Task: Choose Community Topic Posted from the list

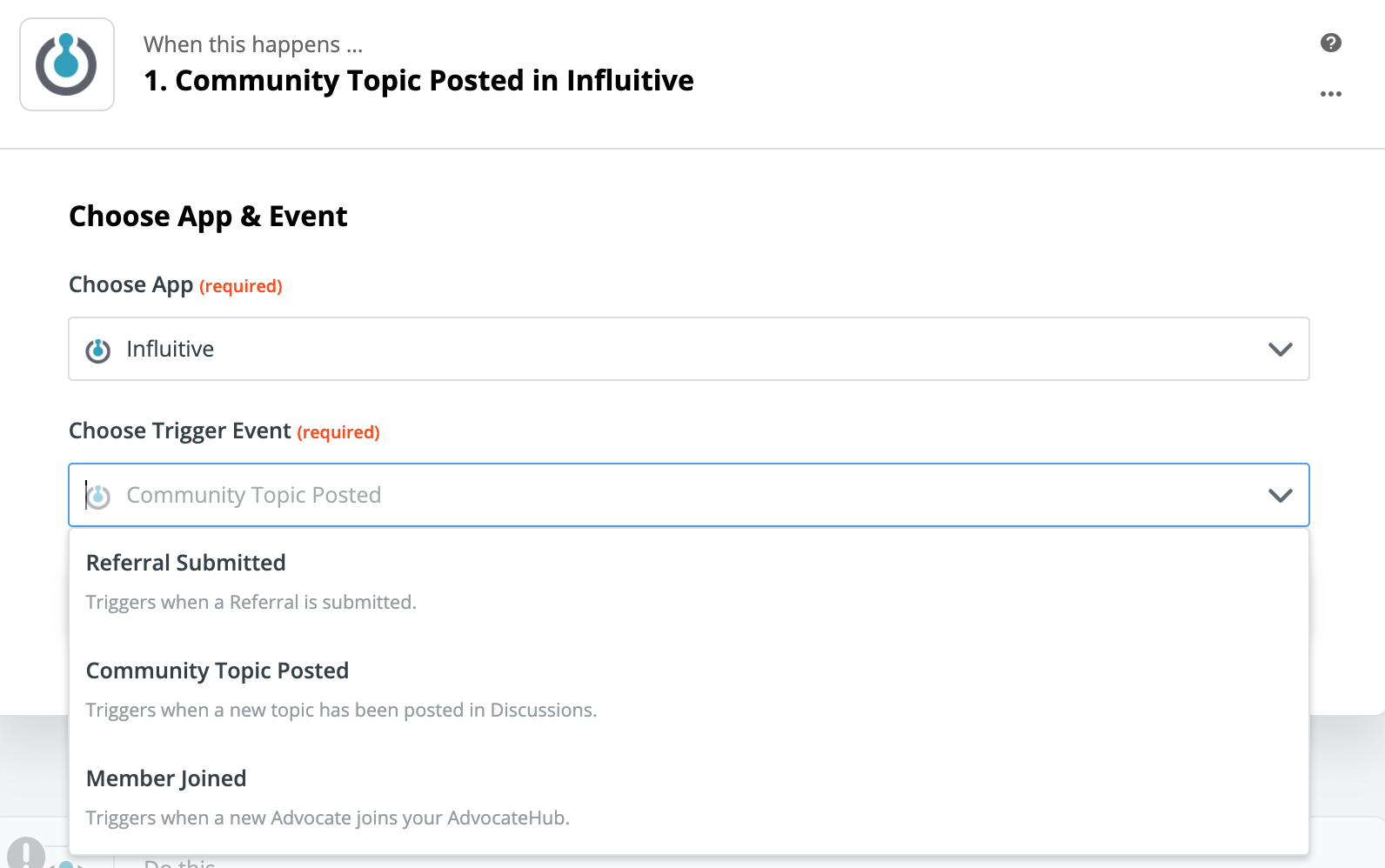Action: [x=217, y=671]
